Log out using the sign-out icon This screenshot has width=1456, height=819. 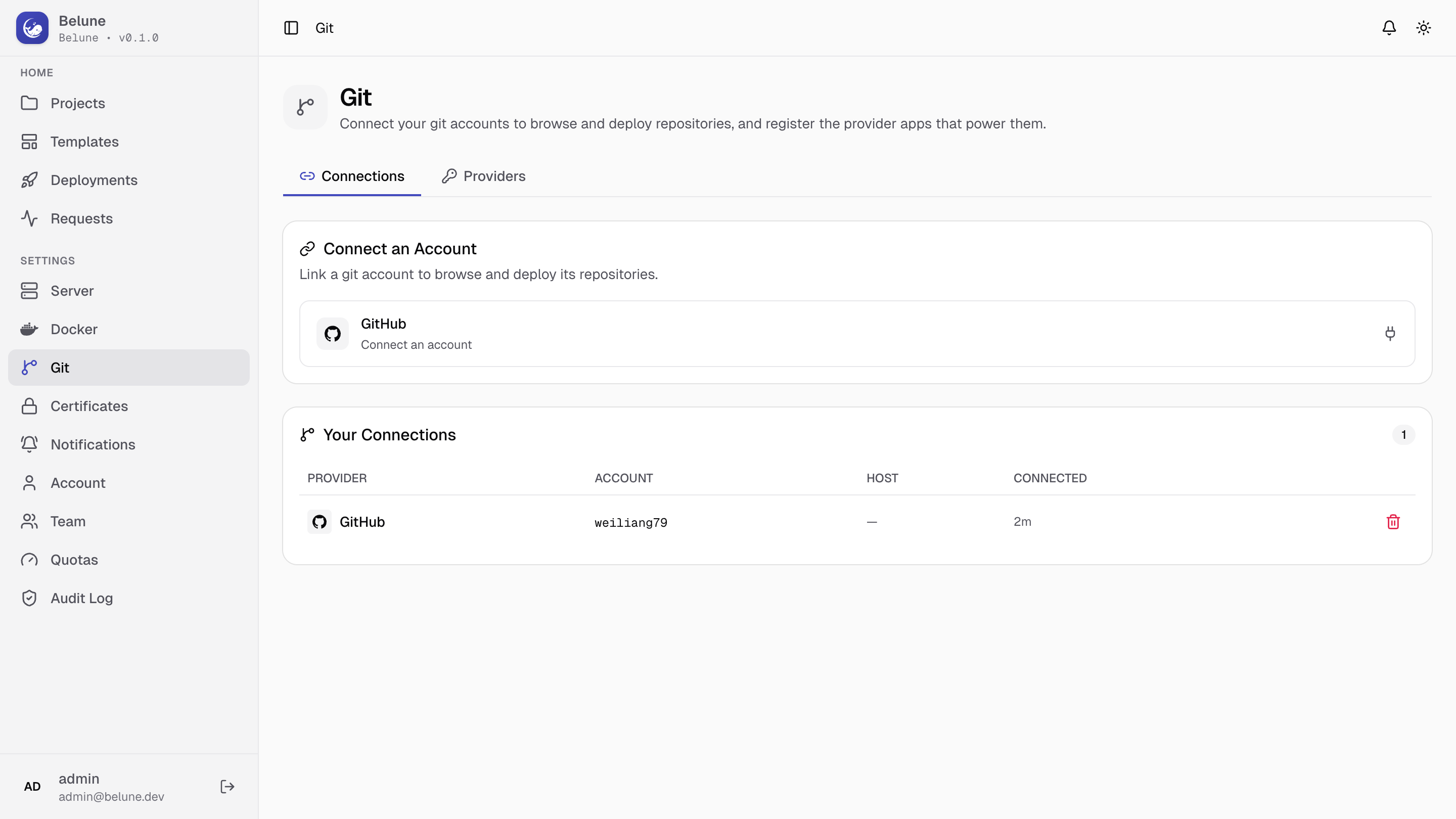[x=227, y=786]
